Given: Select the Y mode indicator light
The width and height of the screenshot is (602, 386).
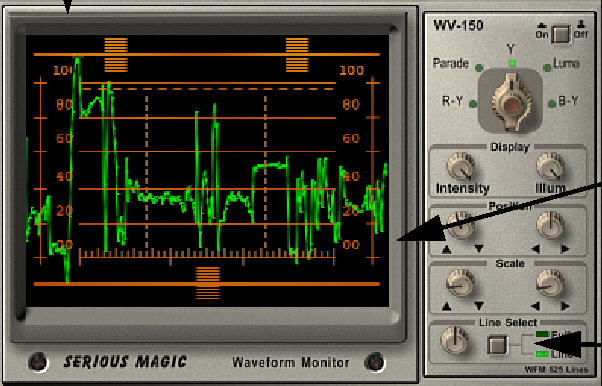Looking at the screenshot, I should point(512,63).
